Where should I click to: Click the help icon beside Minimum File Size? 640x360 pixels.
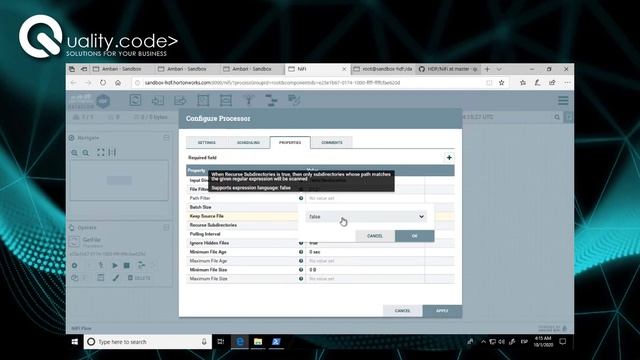tap(301, 270)
